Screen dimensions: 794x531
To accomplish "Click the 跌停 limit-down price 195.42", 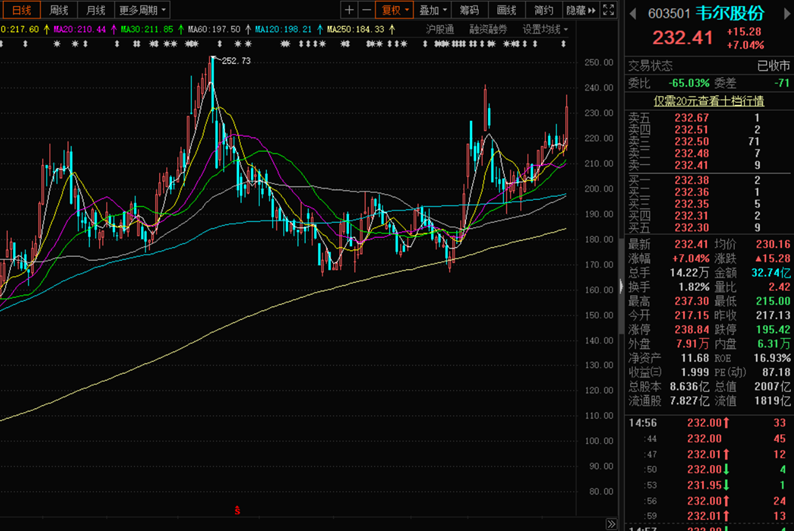I will click(x=773, y=330).
